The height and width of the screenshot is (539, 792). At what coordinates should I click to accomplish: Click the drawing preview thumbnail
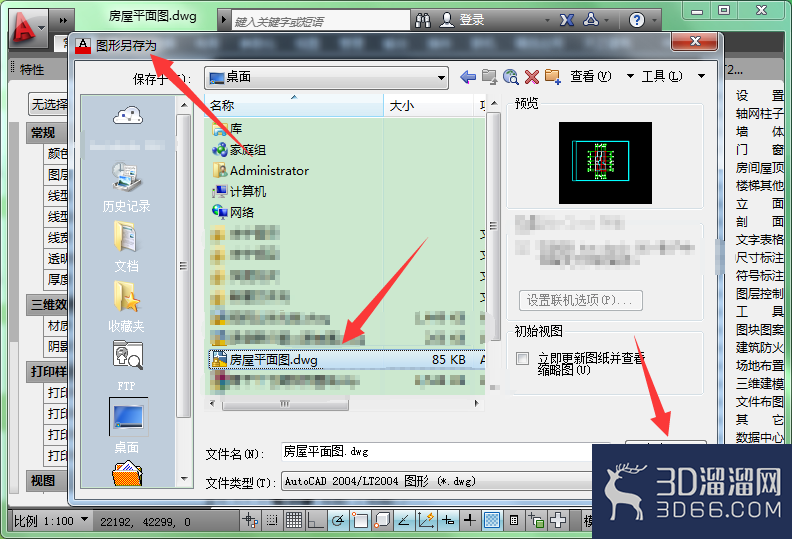605,163
